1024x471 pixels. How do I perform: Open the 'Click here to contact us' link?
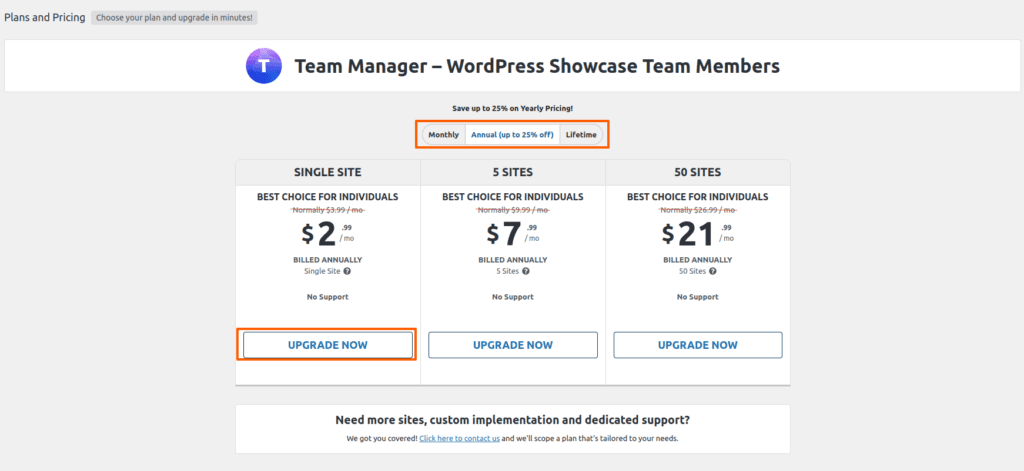(460, 438)
